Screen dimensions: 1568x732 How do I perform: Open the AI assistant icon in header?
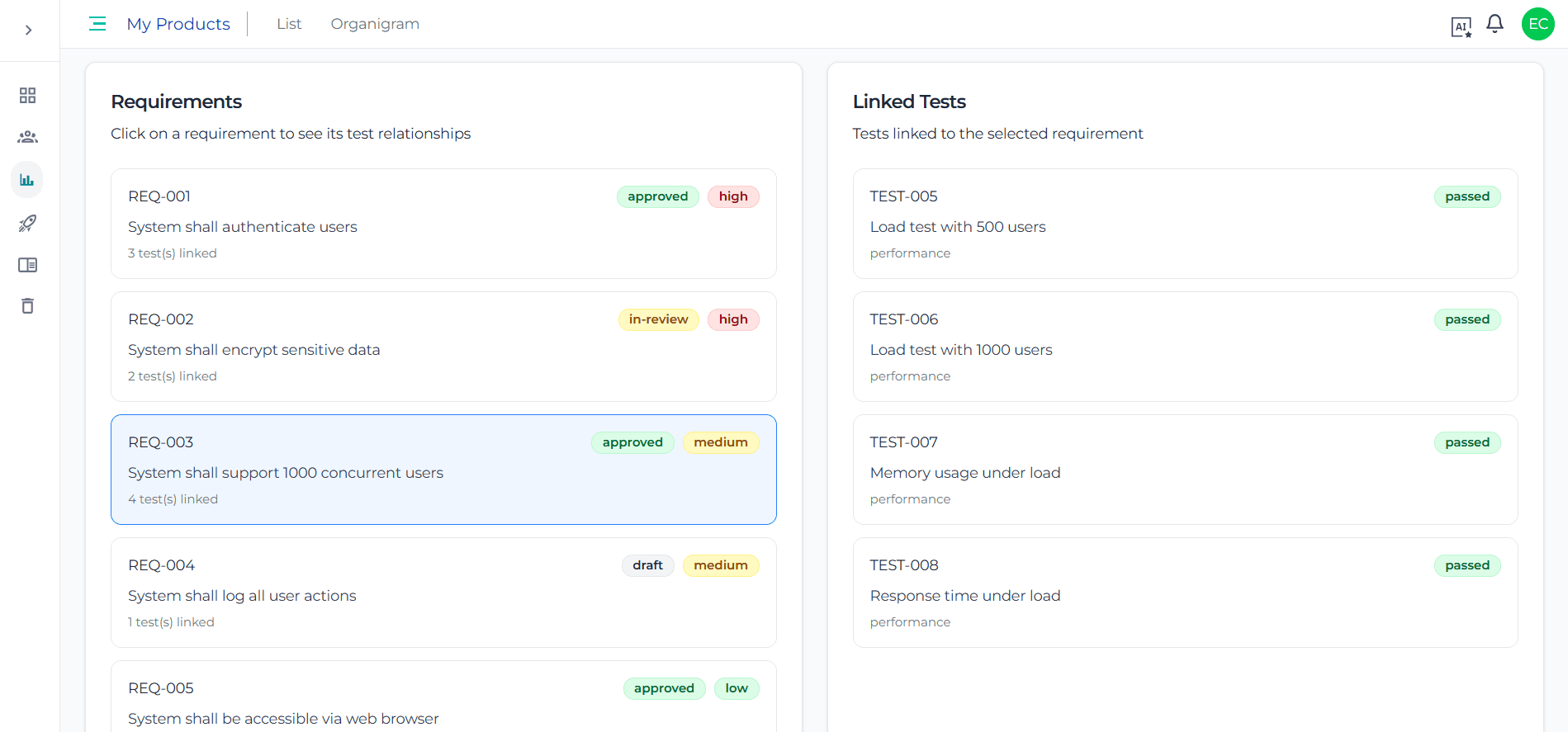[1461, 26]
